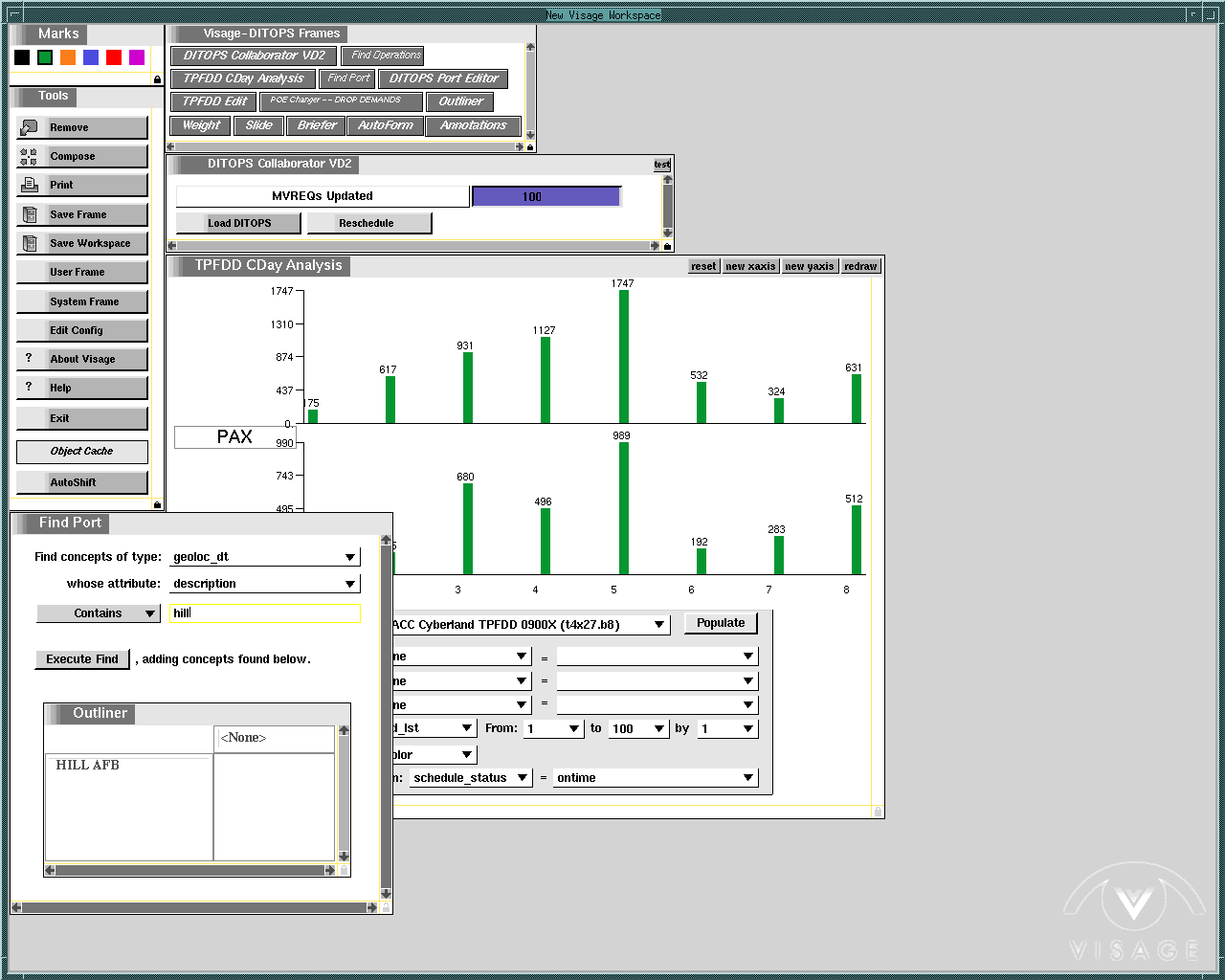Click the printer icon beside Print
Viewport: 1225px width, 980px height.
tap(29, 185)
